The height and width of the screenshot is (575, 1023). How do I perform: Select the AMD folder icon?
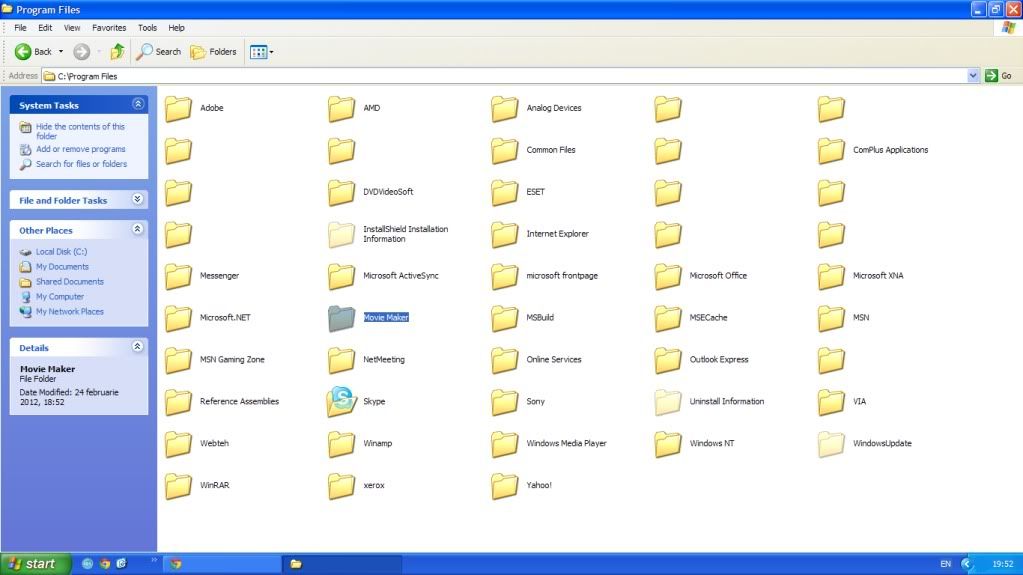341,108
